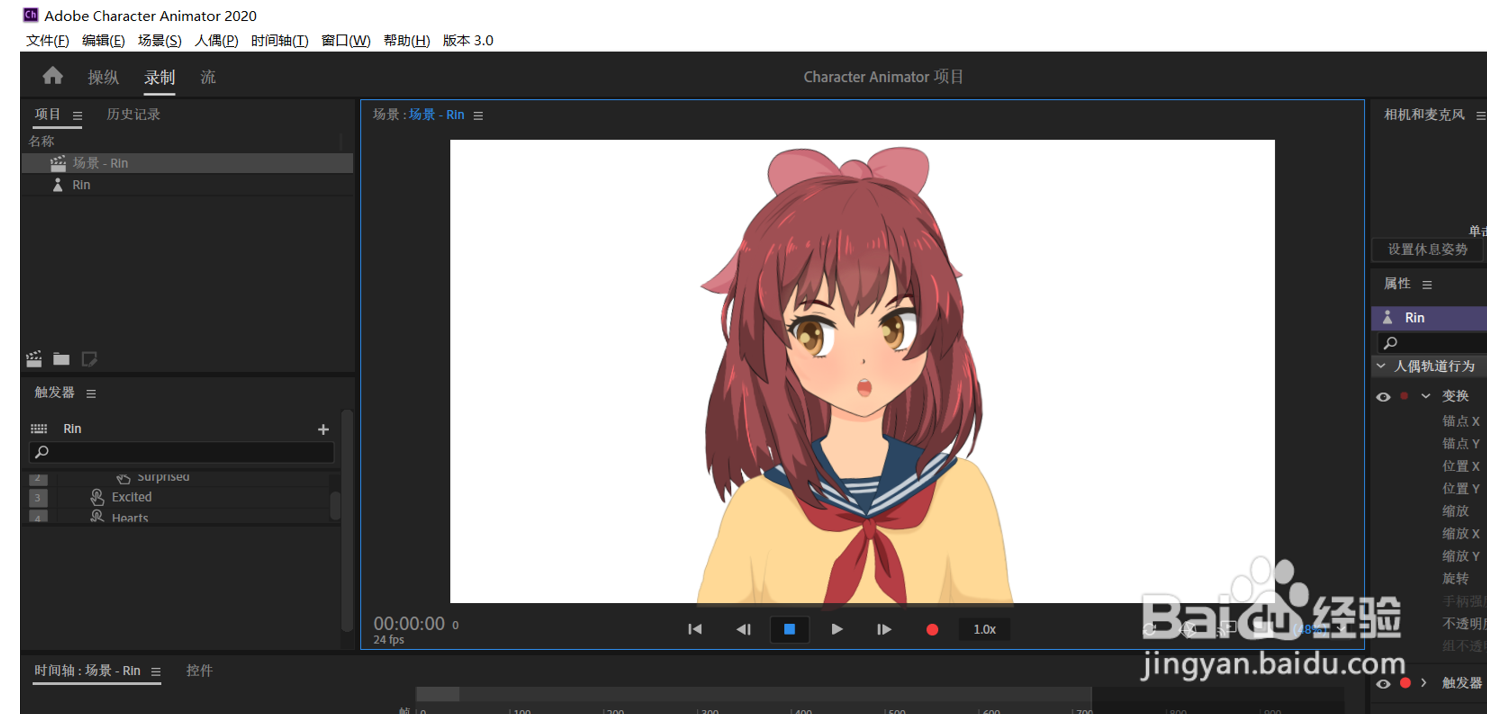The image size is (1487, 715).
Task: Step back one frame
Action: click(x=743, y=629)
